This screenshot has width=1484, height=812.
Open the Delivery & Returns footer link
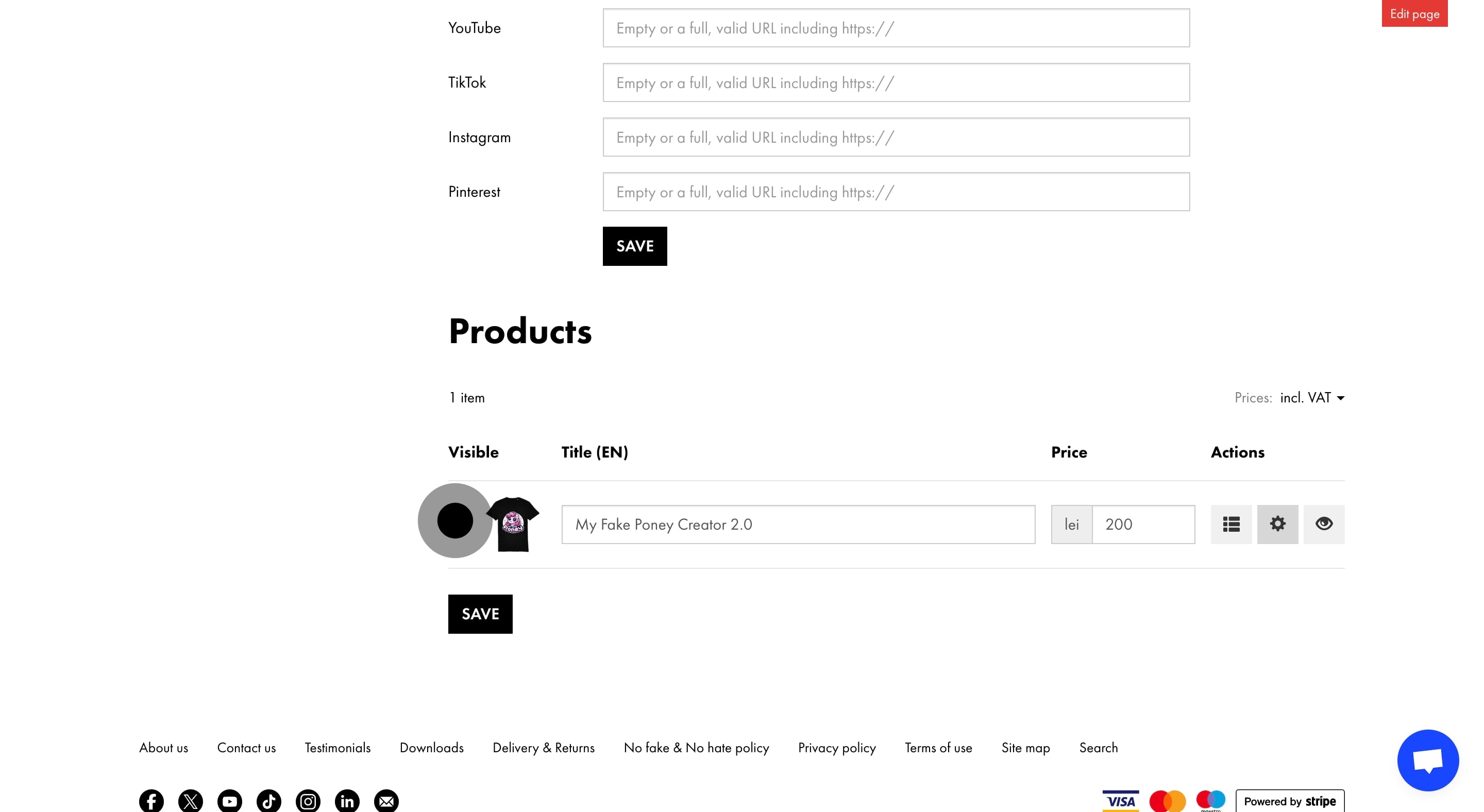click(543, 748)
